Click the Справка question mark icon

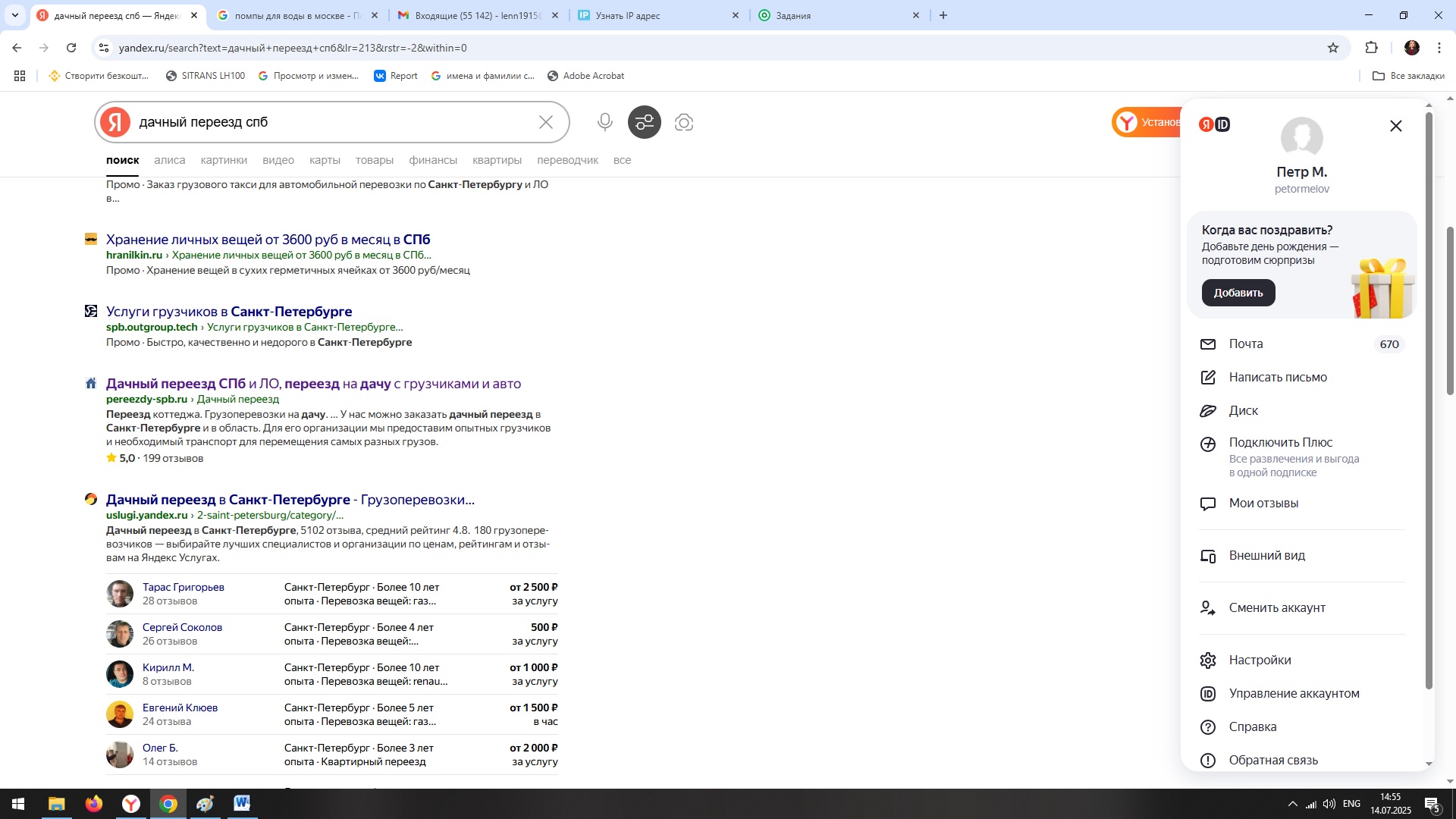[x=1208, y=727]
